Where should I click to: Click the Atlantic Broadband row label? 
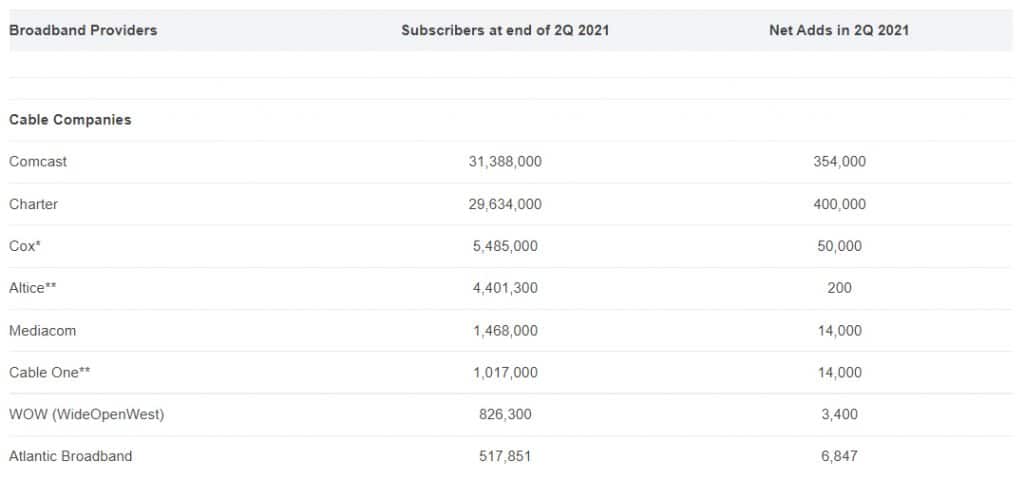tap(71, 456)
